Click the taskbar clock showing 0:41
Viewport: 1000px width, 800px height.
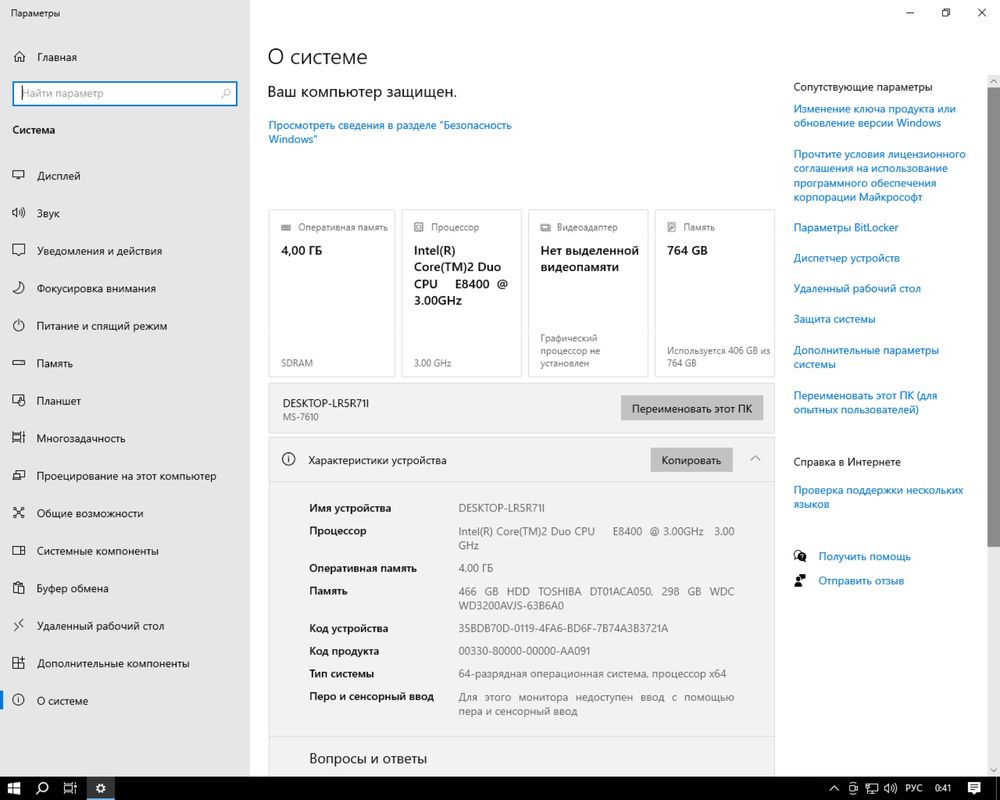pos(943,789)
